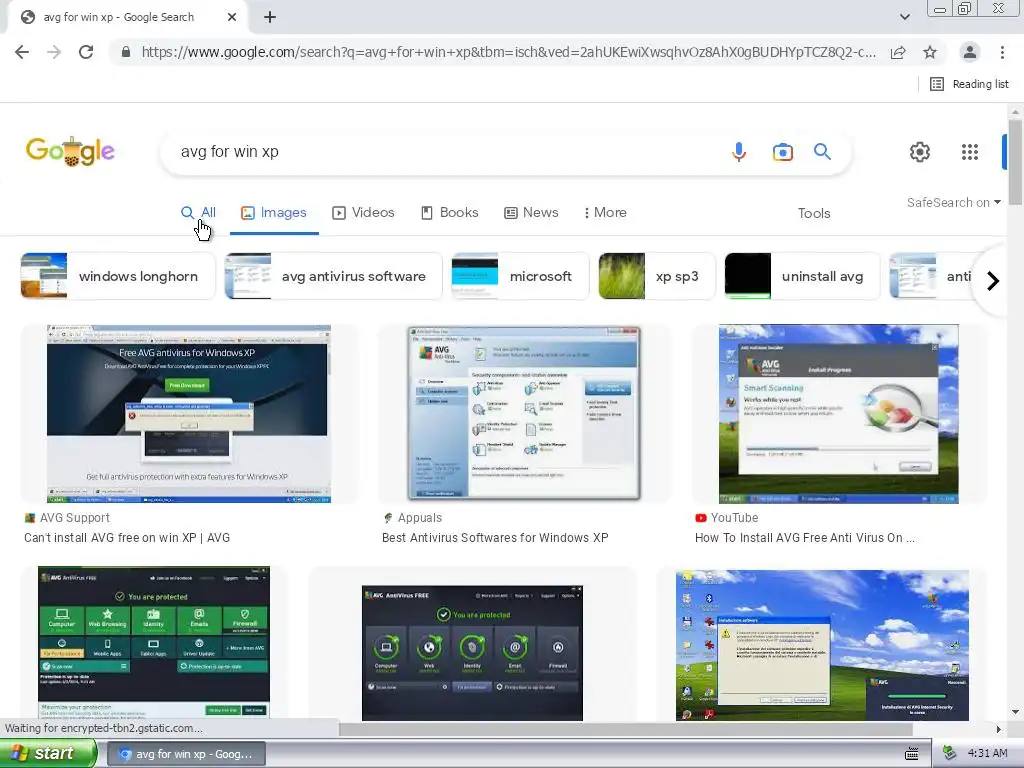Open Chrome three-dot menu
The height and width of the screenshot is (768, 1024).
coord(1002,52)
